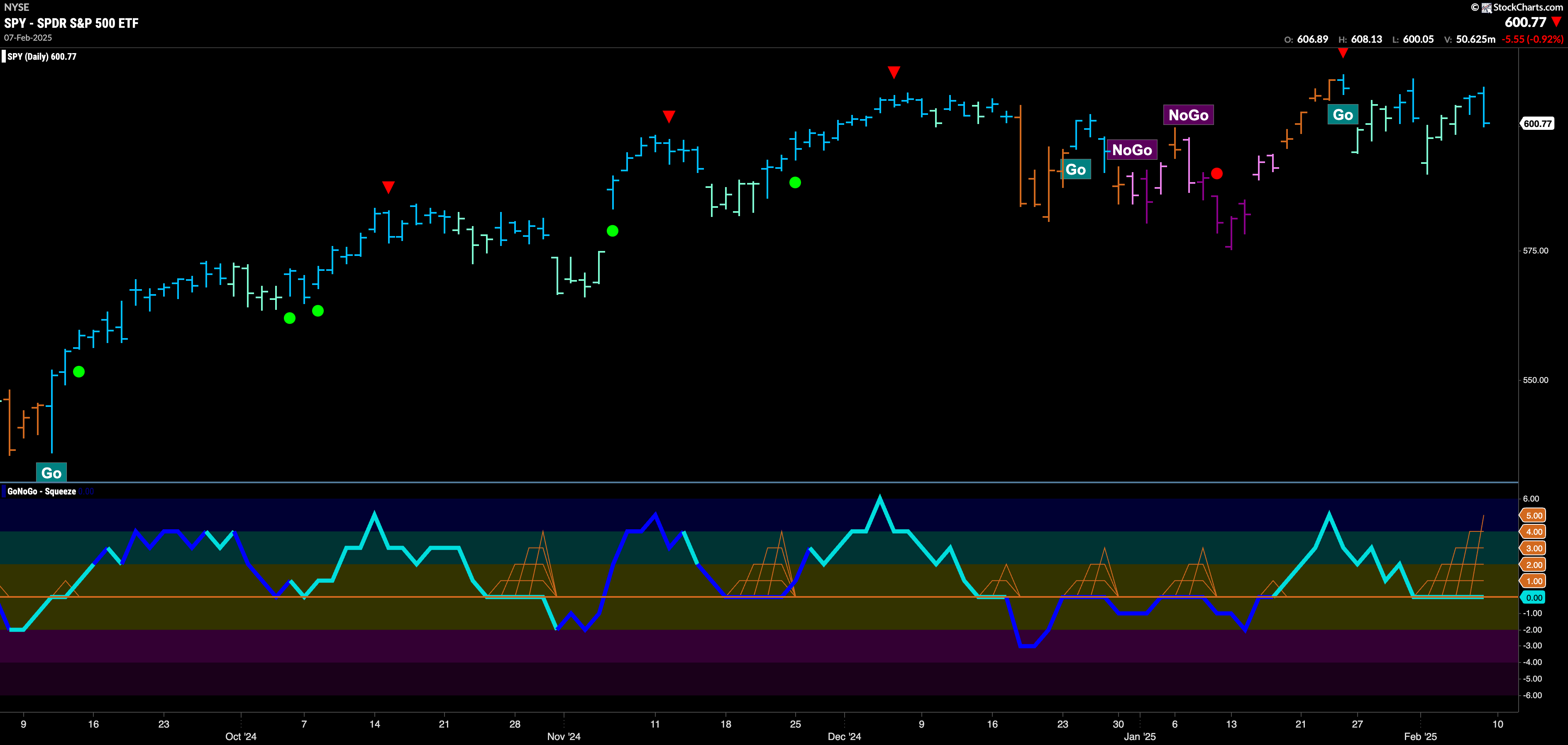1568x745 pixels.
Task: Click the red triangle marker above the Nov 11 bars
Action: [x=669, y=116]
